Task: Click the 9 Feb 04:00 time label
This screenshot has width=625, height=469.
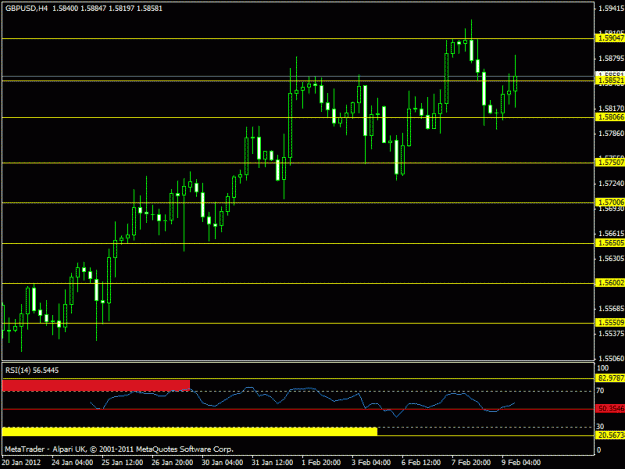Action: click(x=521, y=463)
